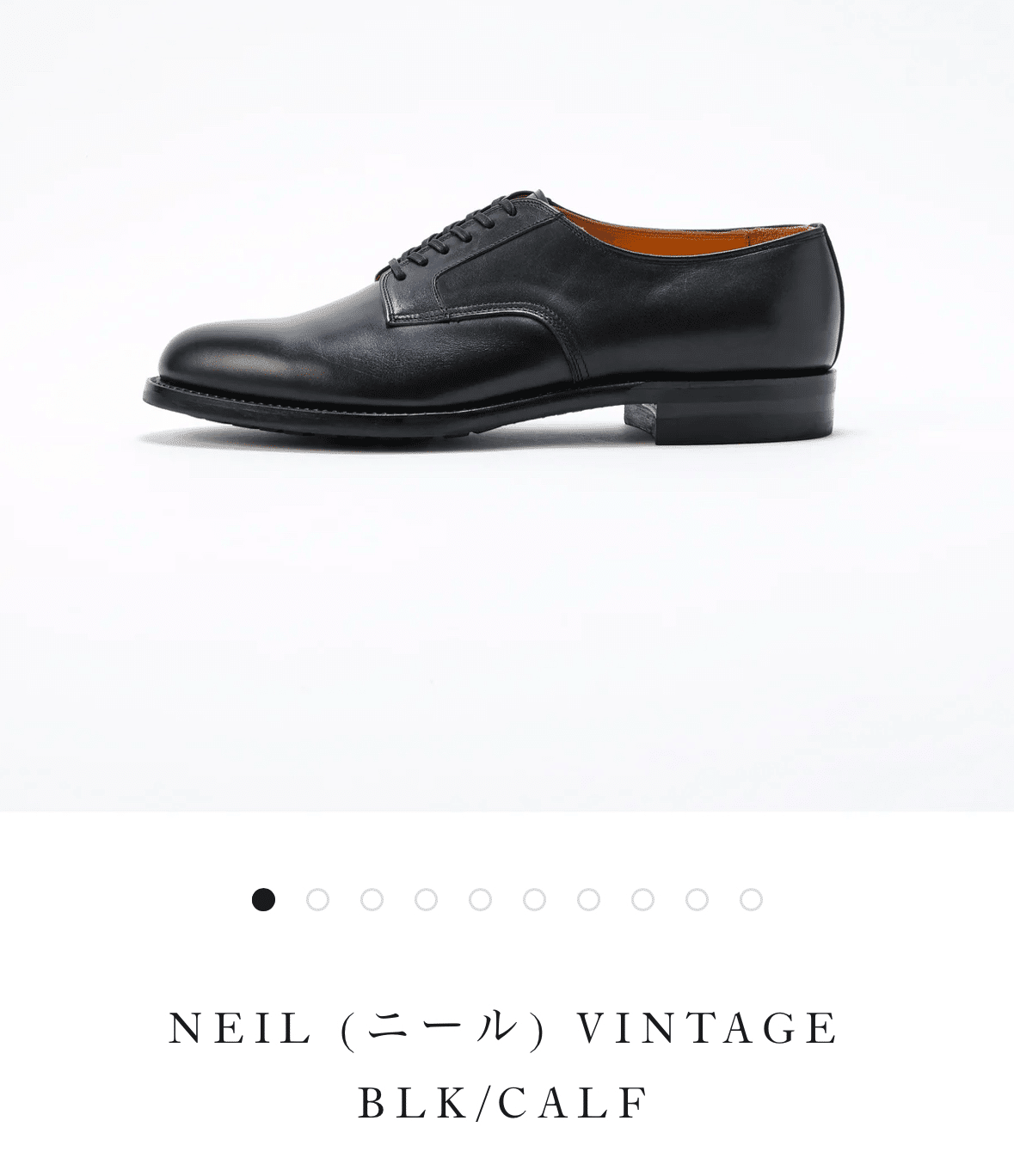Viewport: 1014px width, 1176px height.
Task: Click the word VINTAGE in the heading
Action: pyautogui.click(x=706, y=1029)
